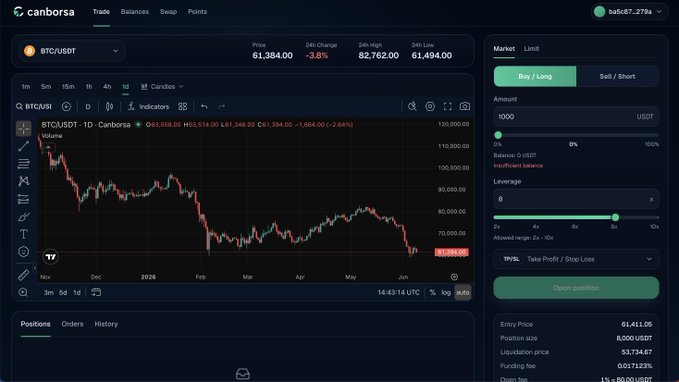The height and width of the screenshot is (382, 679).
Task: Click the leverage slider handle
Action: 615,217
